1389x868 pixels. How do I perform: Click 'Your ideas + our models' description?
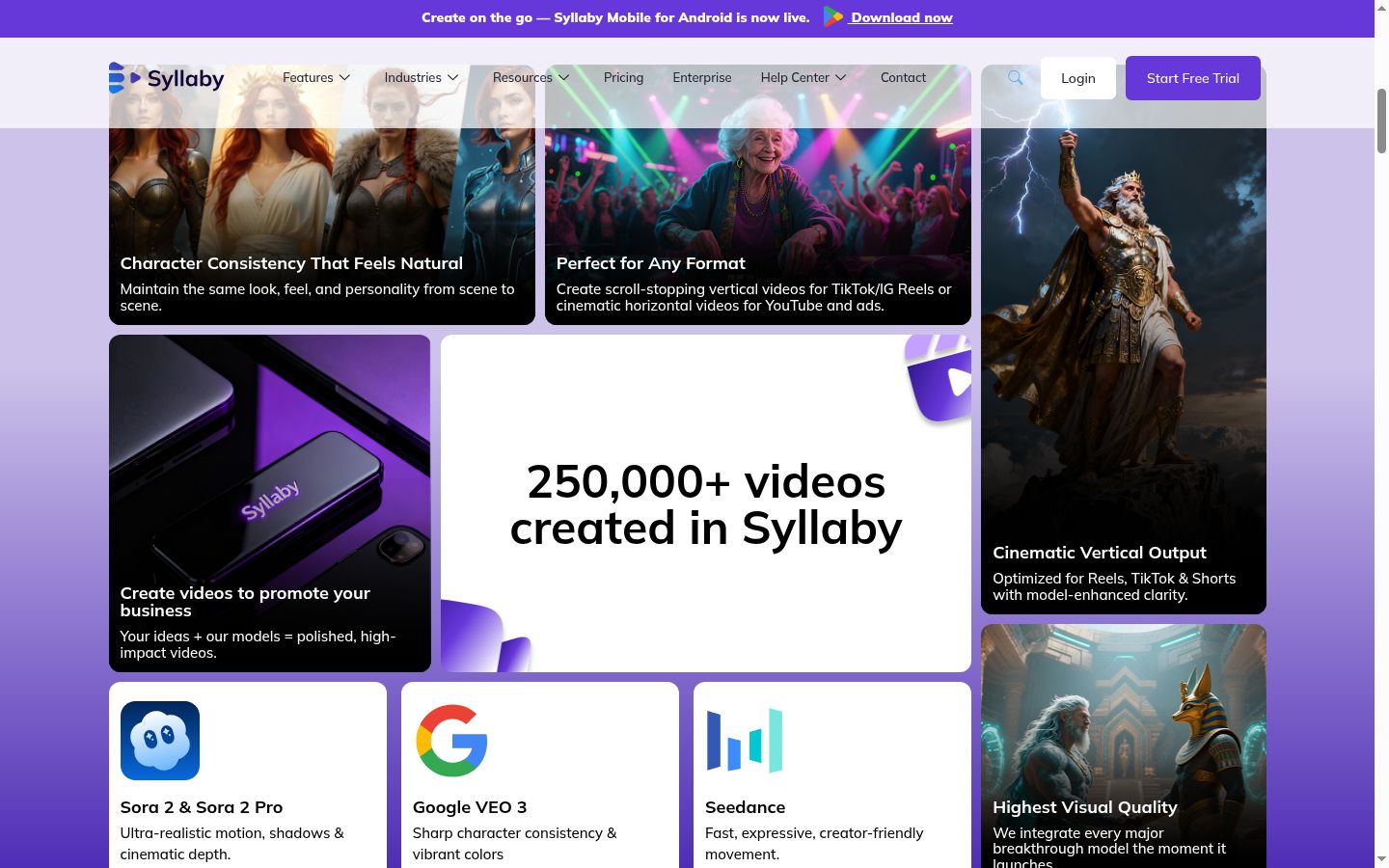(258, 644)
